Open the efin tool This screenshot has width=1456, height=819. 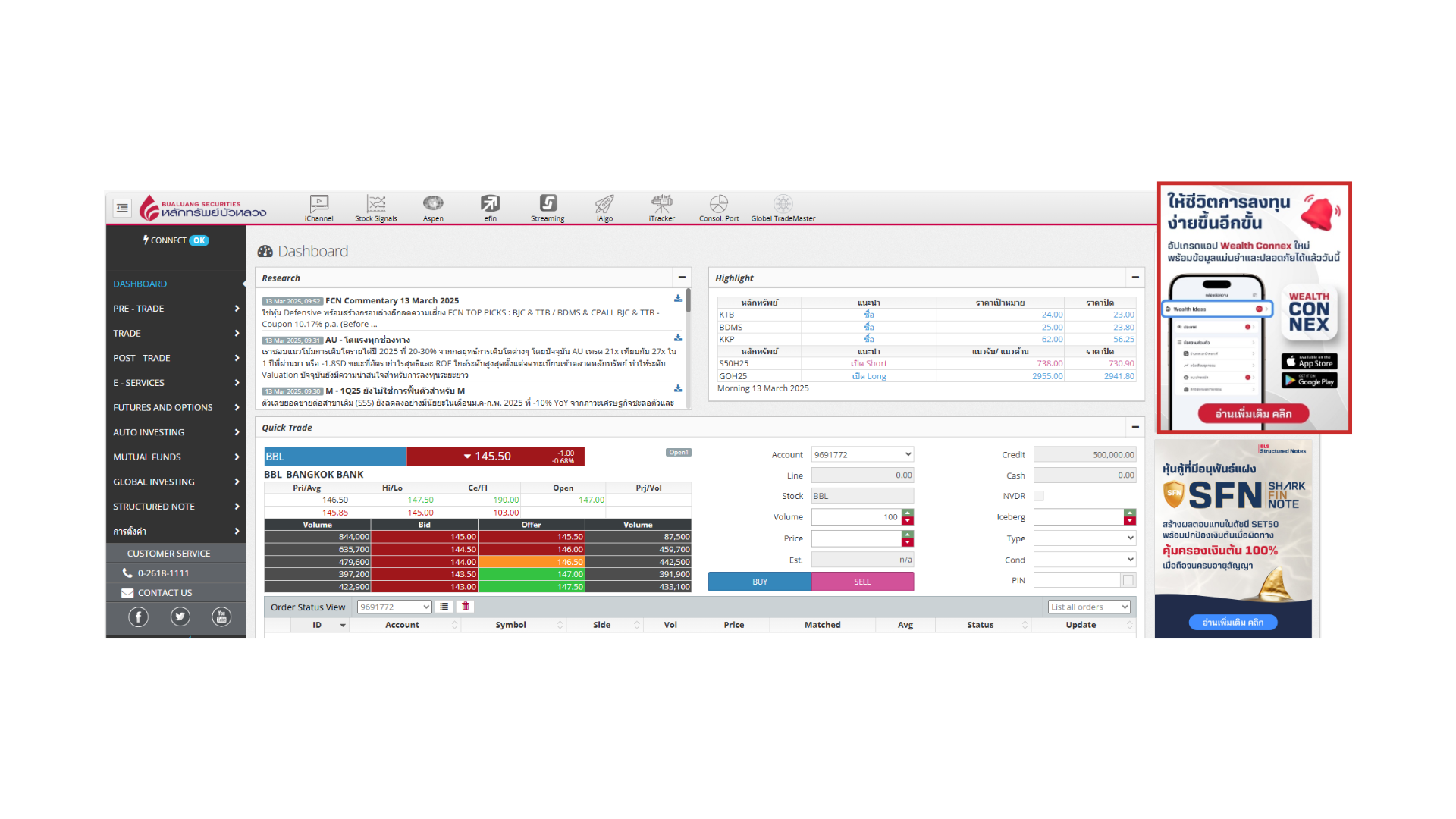click(491, 207)
